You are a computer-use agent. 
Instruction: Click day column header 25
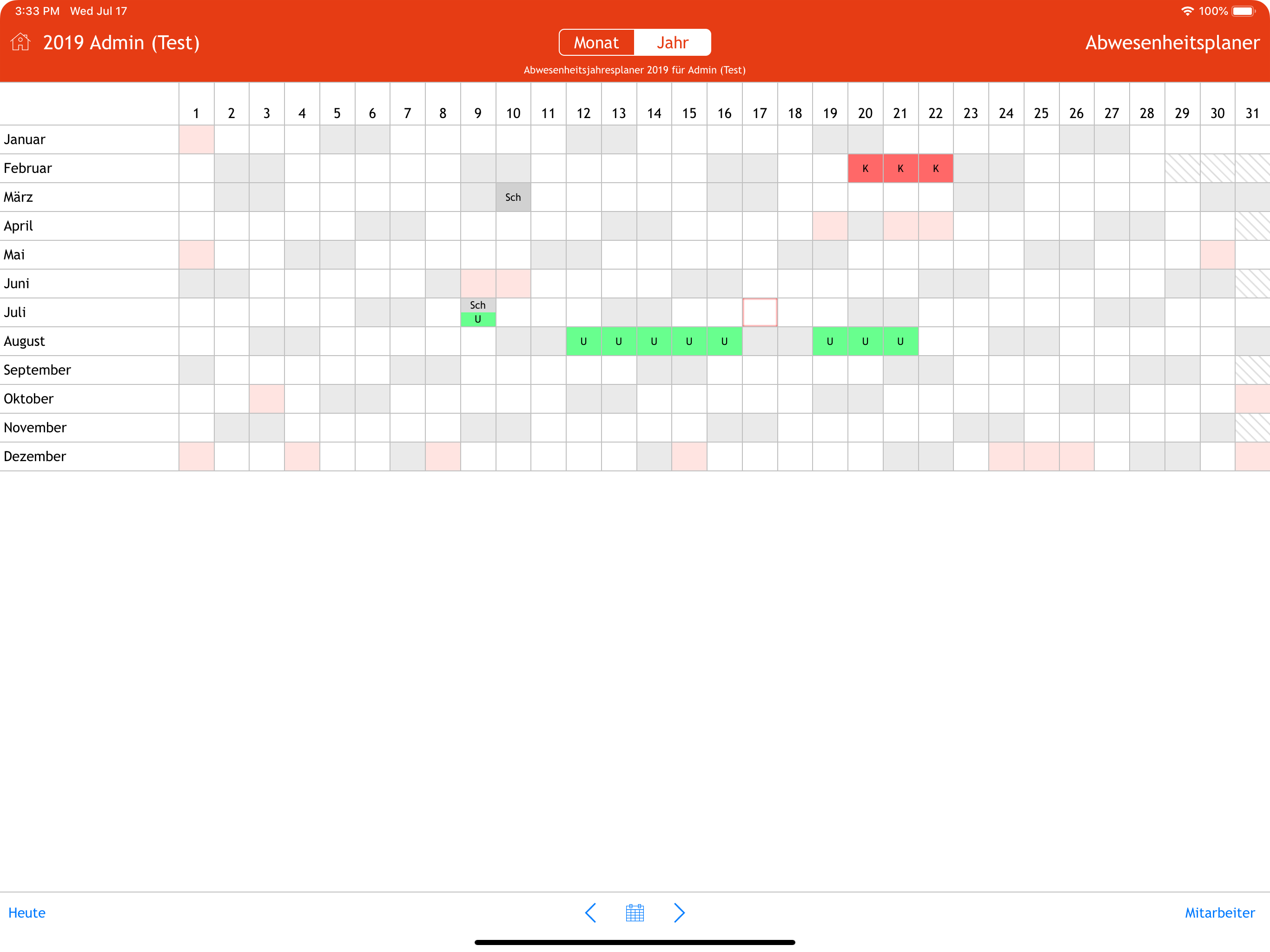click(1041, 113)
